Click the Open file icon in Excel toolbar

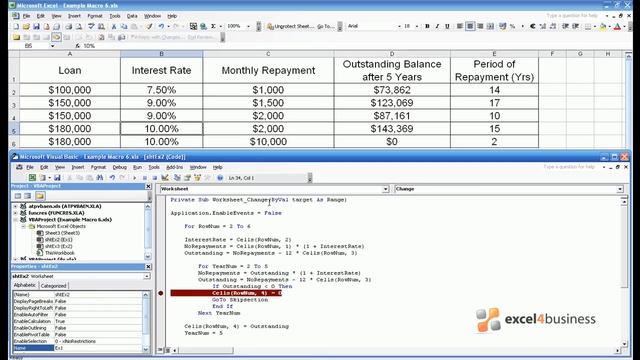click(26, 27)
